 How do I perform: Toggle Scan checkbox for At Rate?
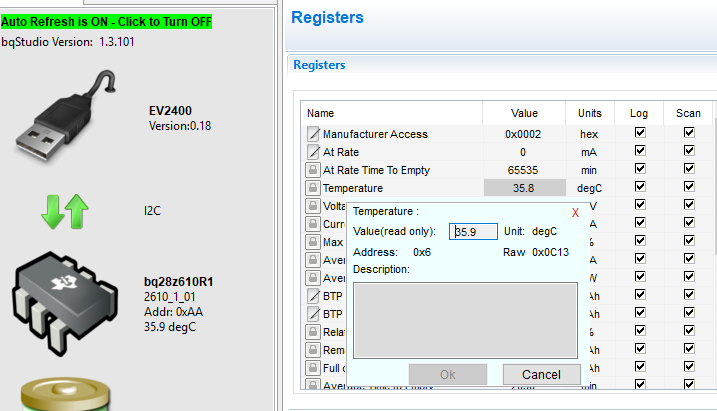(x=689, y=152)
